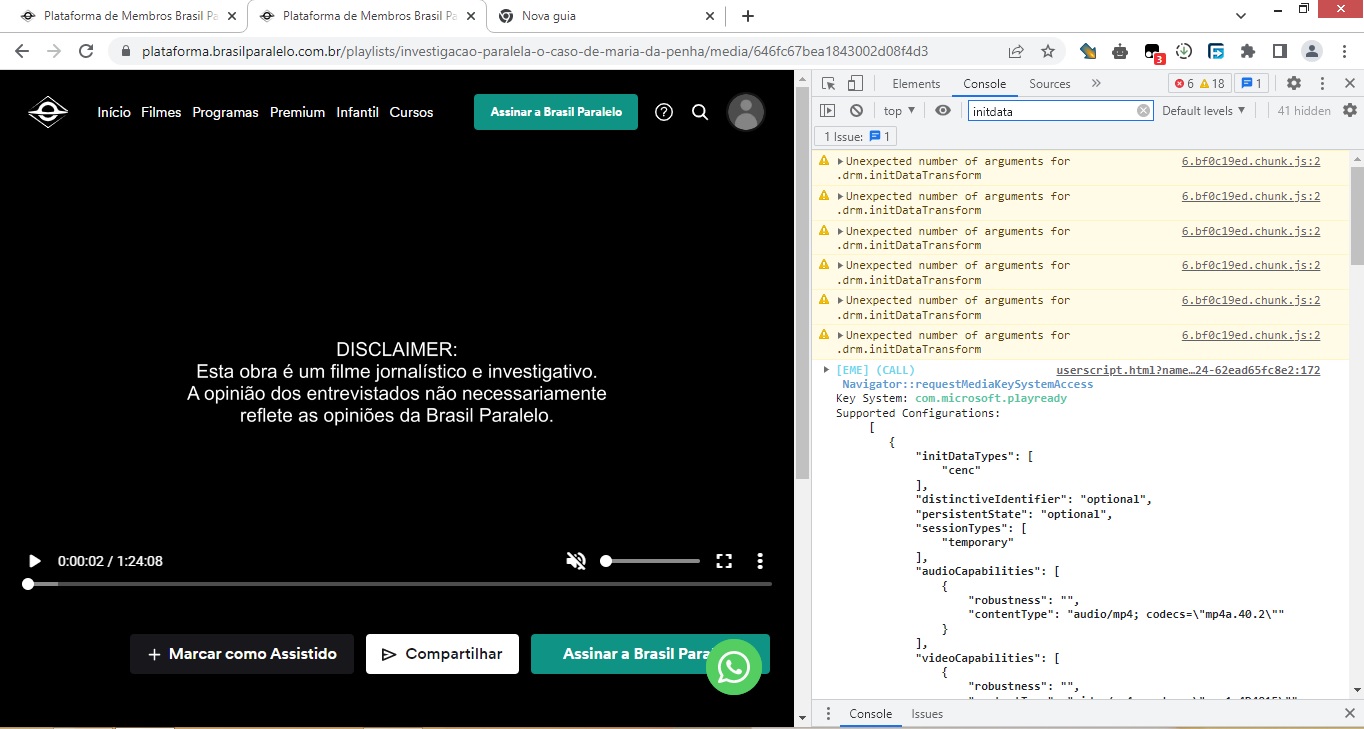The height and width of the screenshot is (729, 1364).
Task: Click the 1 issue message badge
Action: pos(1252,84)
